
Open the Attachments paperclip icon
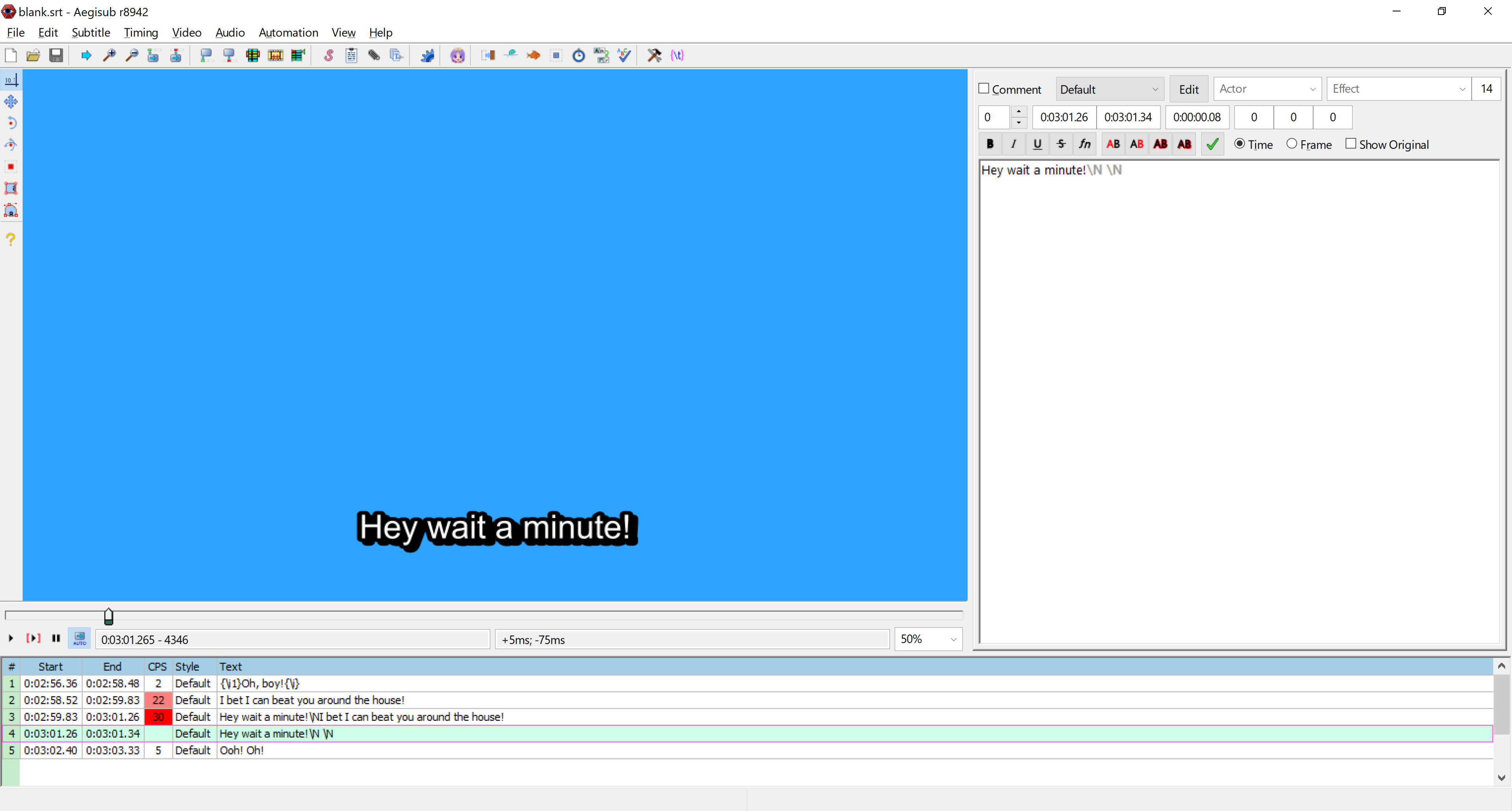click(374, 56)
